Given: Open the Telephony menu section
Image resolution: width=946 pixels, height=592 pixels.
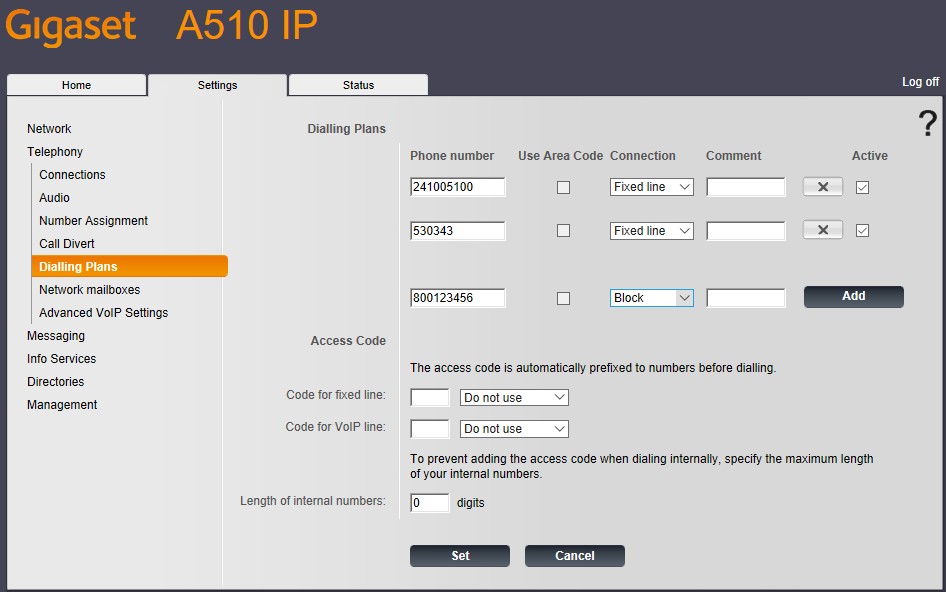Looking at the screenshot, I should point(55,151).
